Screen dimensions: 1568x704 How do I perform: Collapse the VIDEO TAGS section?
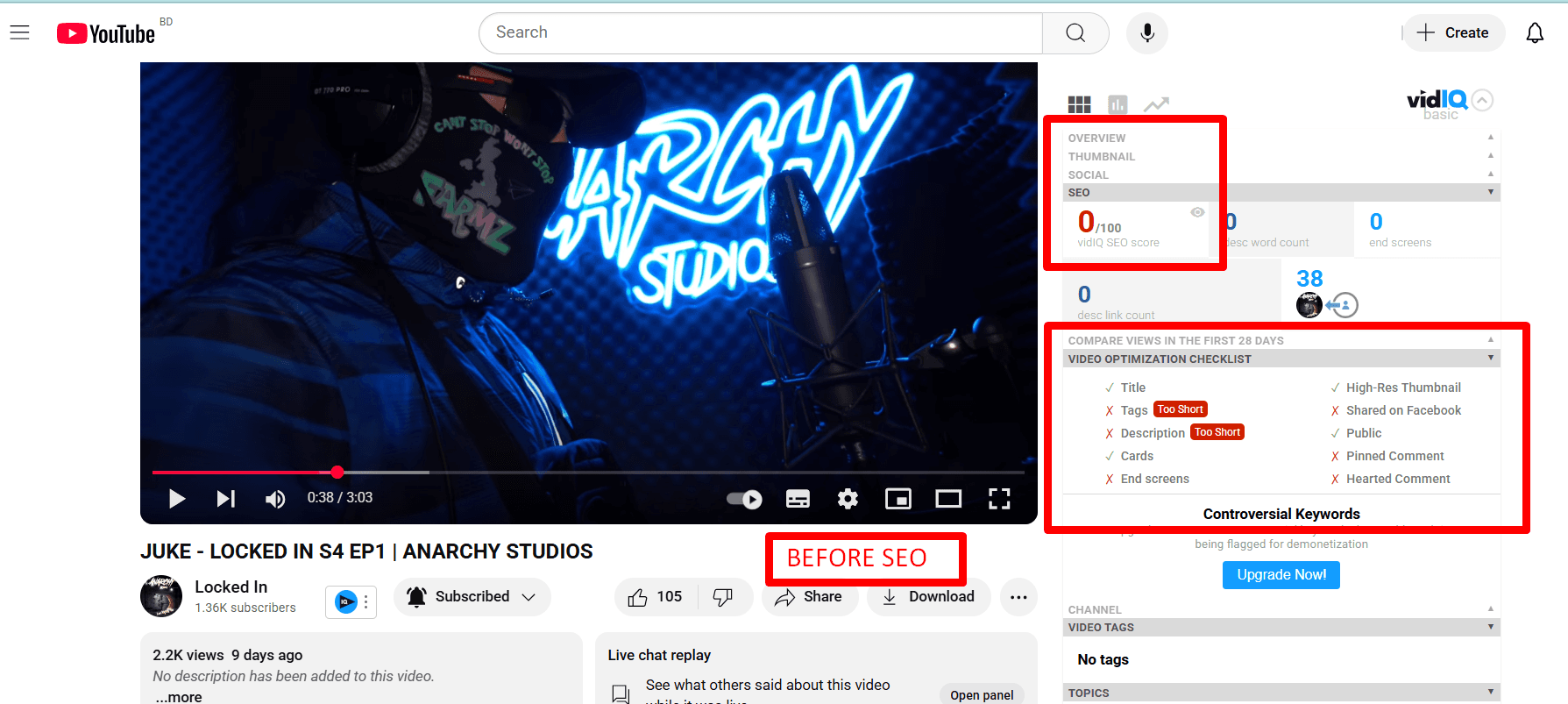click(1281, 627)
